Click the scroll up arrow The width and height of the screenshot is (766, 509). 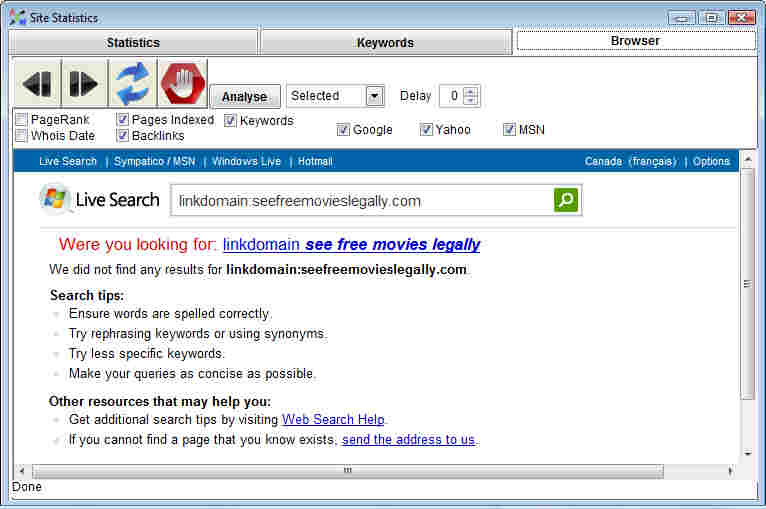coord(747,159)
